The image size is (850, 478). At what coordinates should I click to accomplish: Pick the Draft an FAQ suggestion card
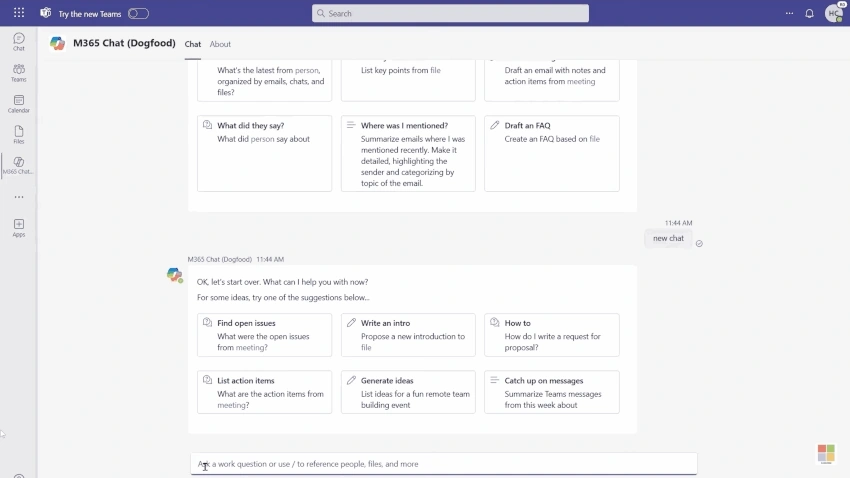pyautogui.click(x=552, y=153)
